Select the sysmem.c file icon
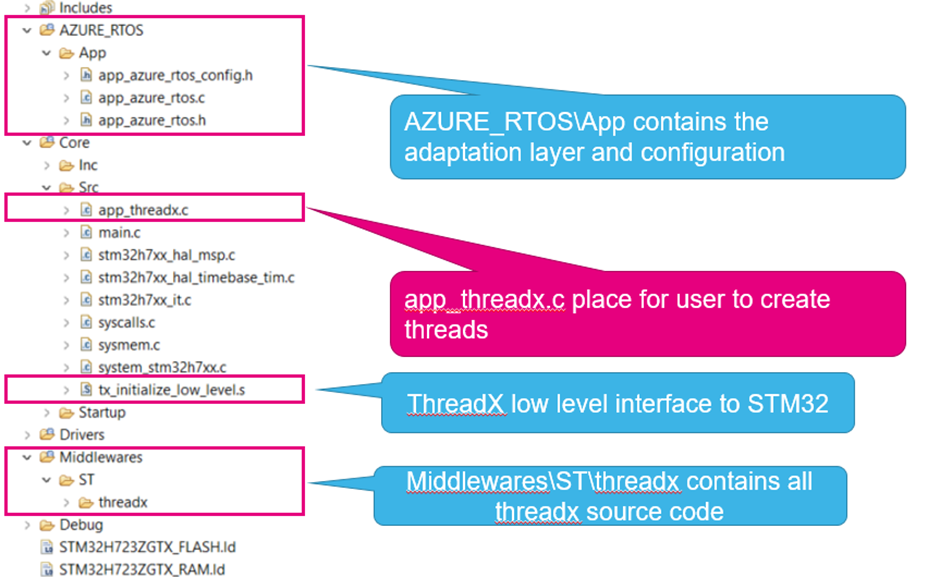The image size is (940, 577). pos(86,345)
